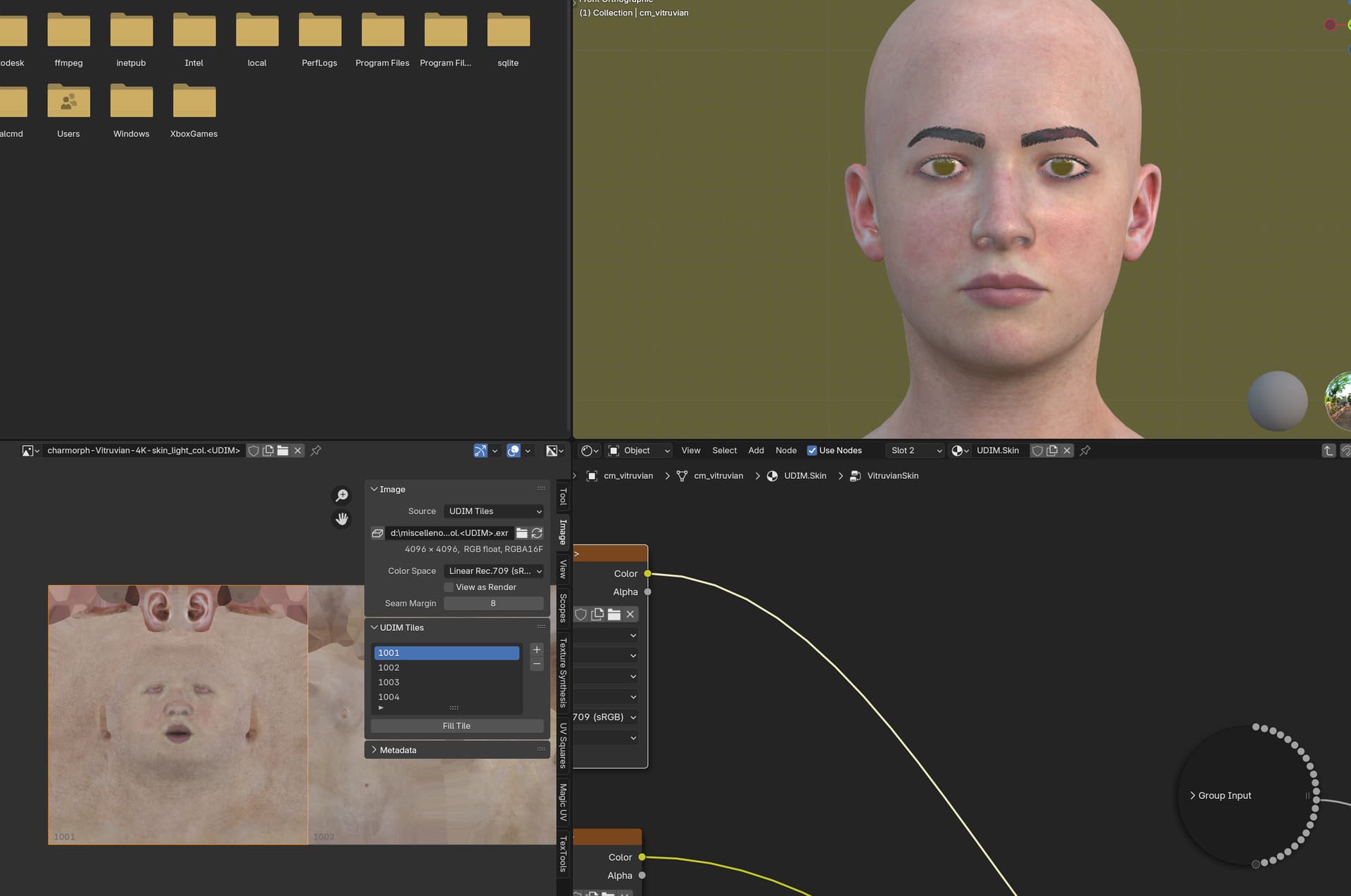
Task: Open Node menu in node editor
Action: click(x=786, y=451)
